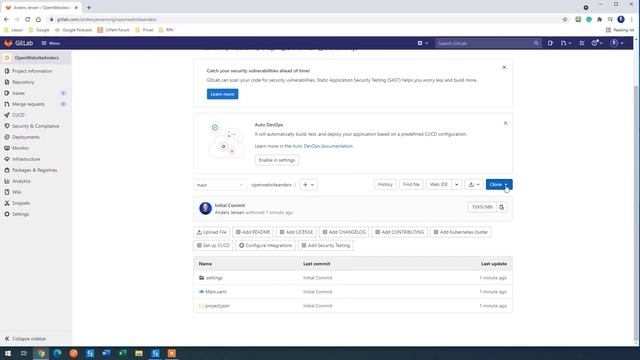The width and height of the screenshot is (640, 360).
Task: Focus the Search GitLab field
Action: pyautogui.click(x=488, y=43)
